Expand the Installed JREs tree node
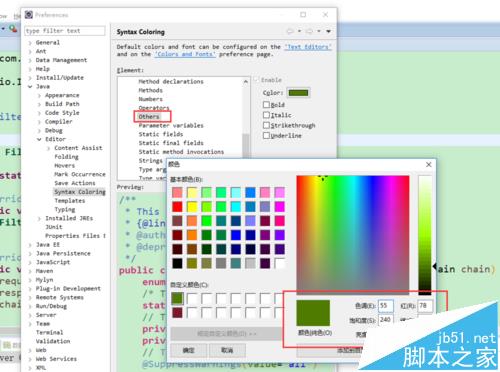500x372 pixels. [x=39, y=218]
